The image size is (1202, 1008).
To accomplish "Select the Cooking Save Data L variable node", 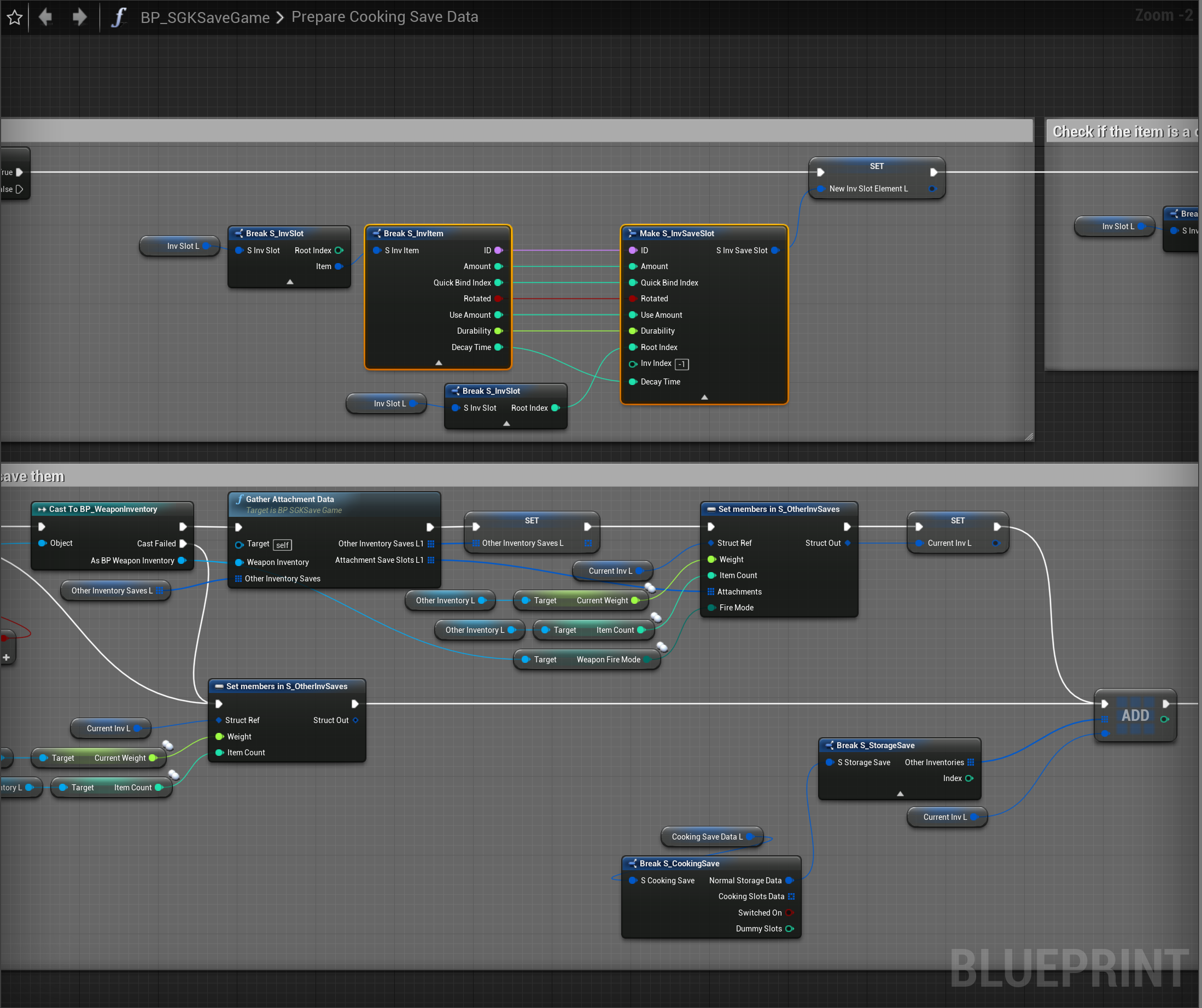I will pyautogui.click(x=707, y=837).
